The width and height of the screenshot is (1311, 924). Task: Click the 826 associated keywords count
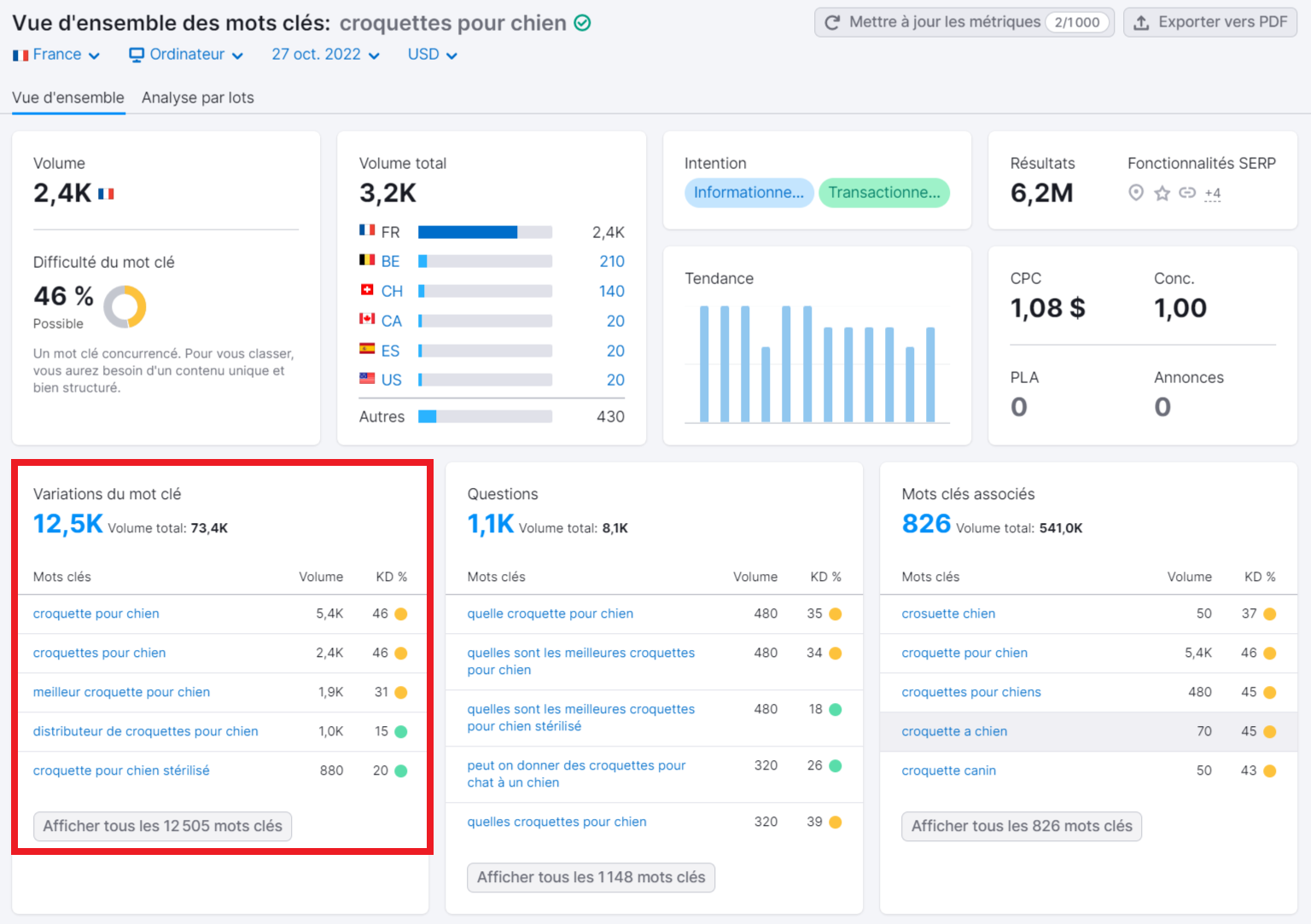pyautogui.click(x=926, y=524)
